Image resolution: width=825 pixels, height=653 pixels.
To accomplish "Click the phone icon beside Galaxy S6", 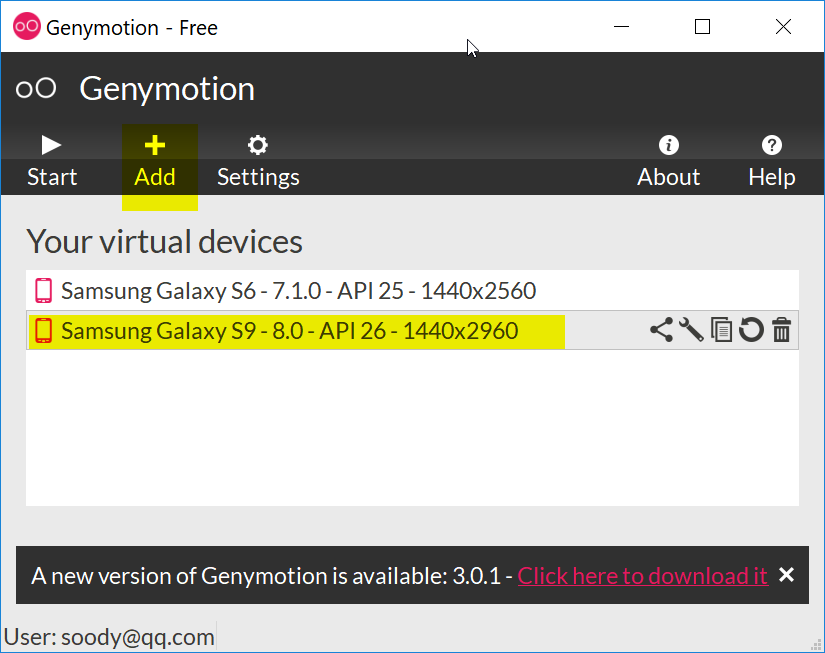I will click(43, 291).
